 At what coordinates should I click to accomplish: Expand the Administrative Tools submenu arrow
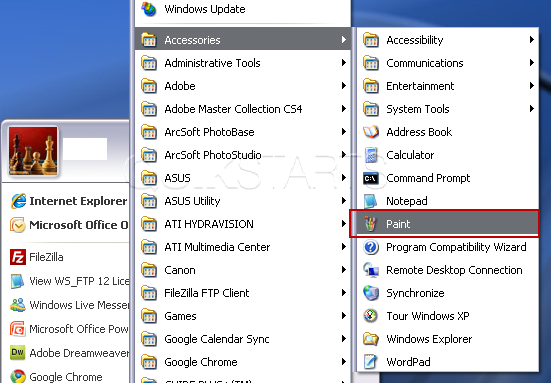344,63
